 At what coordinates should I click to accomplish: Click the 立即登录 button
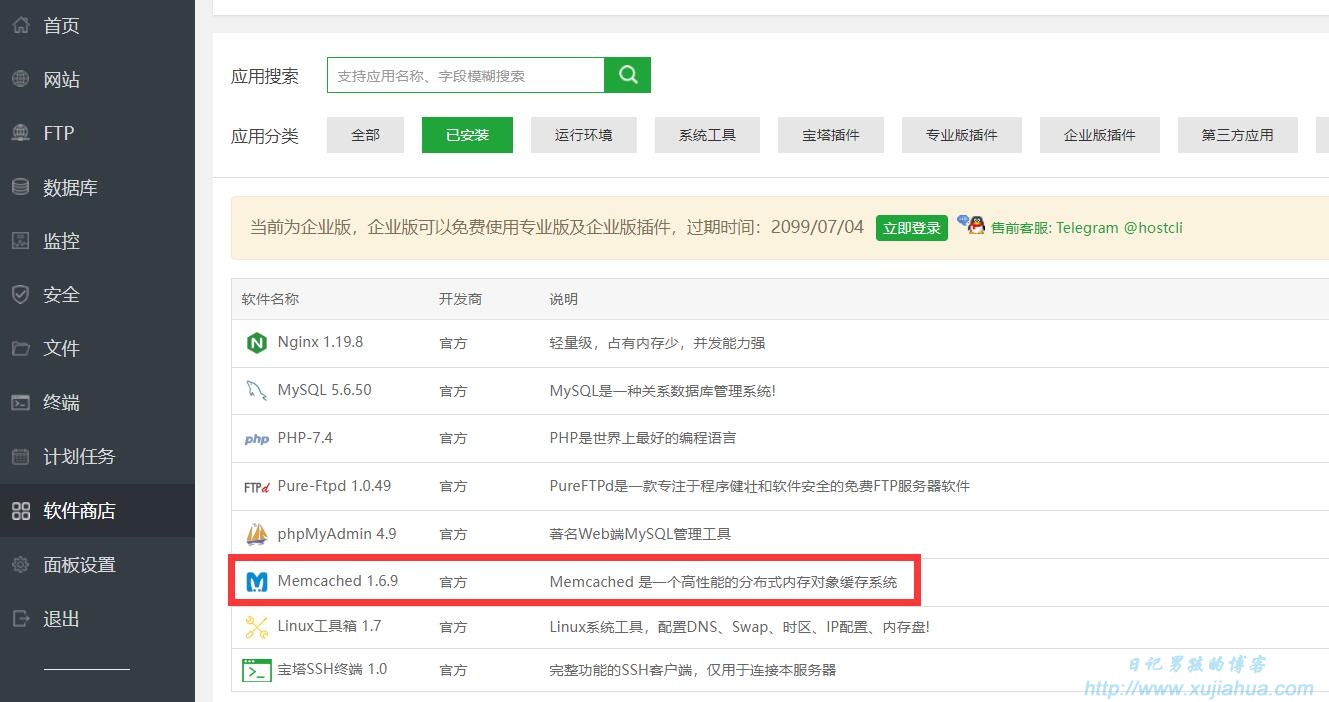point(912,228)
